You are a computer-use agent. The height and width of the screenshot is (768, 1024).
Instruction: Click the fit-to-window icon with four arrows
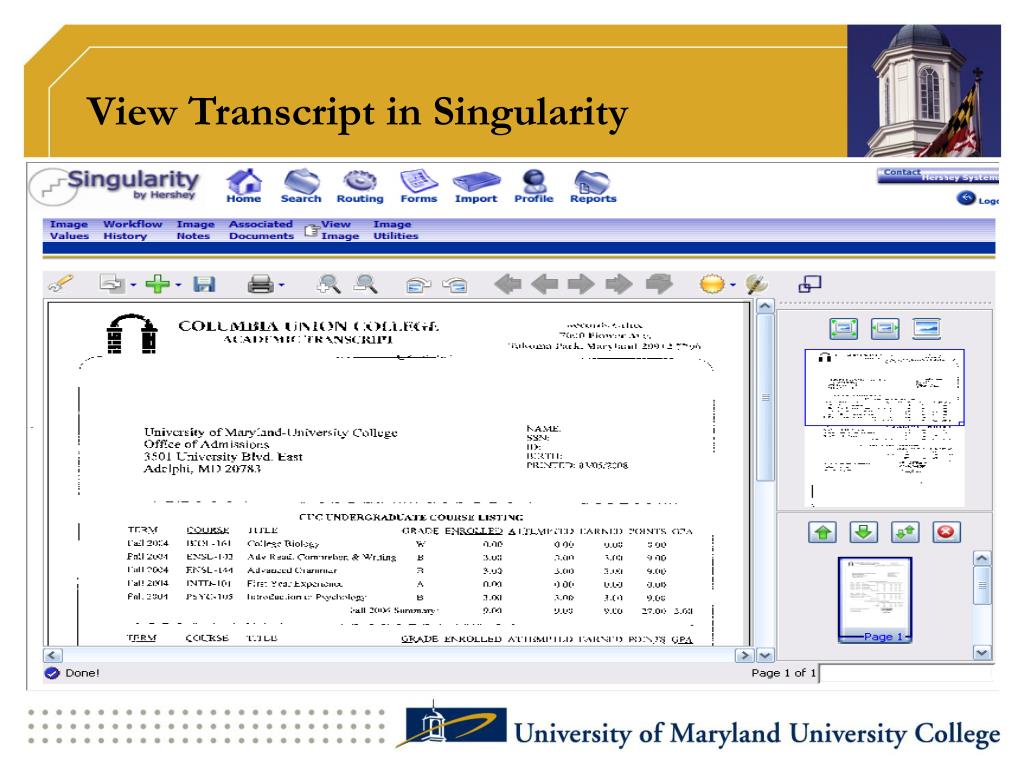pyautogui.click(x=844, y=328)
